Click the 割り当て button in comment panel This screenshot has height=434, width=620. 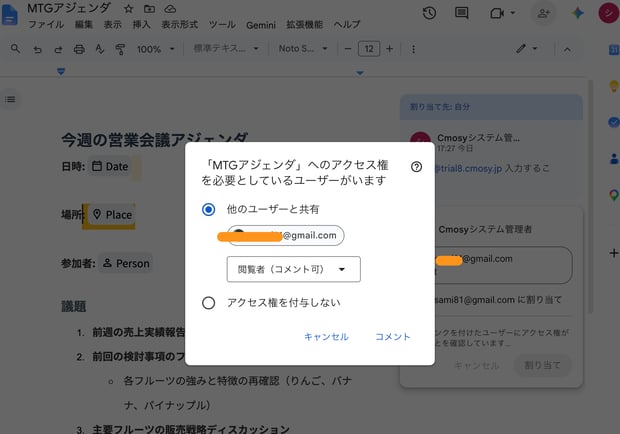(542, 365)
